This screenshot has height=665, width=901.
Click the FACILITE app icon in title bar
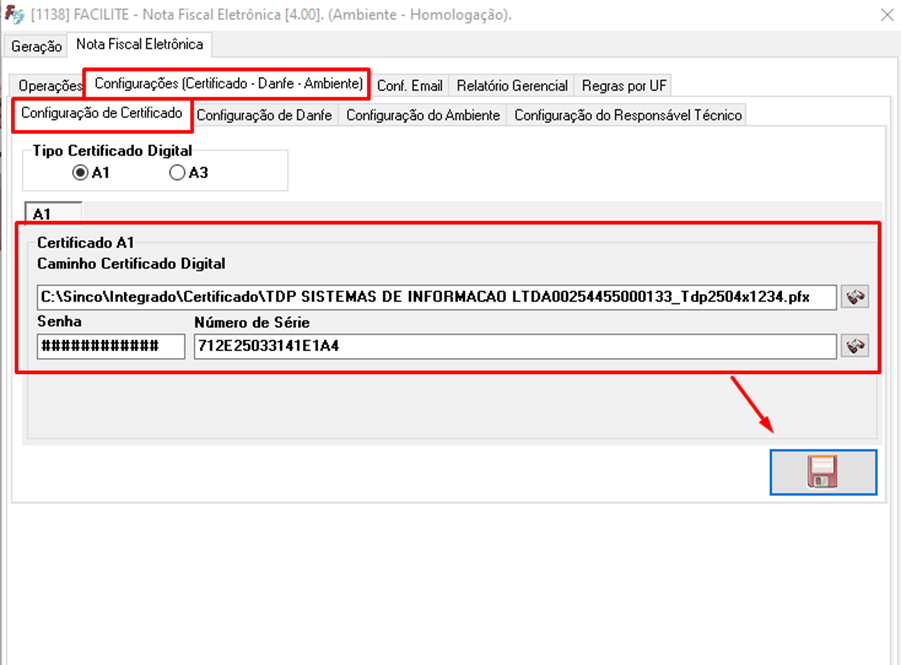[x=15, y=15]
